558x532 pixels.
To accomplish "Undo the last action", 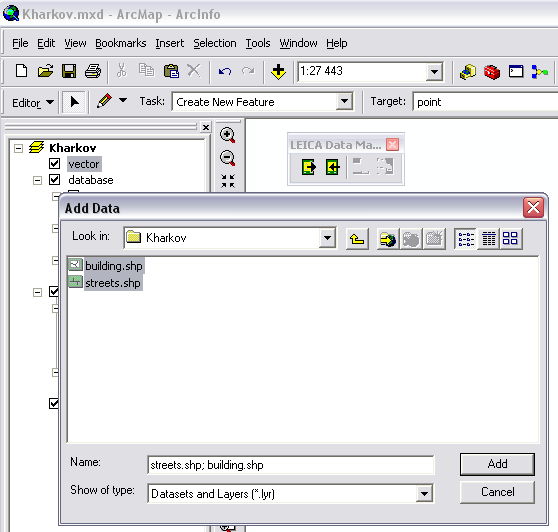I will pos(225,72).
